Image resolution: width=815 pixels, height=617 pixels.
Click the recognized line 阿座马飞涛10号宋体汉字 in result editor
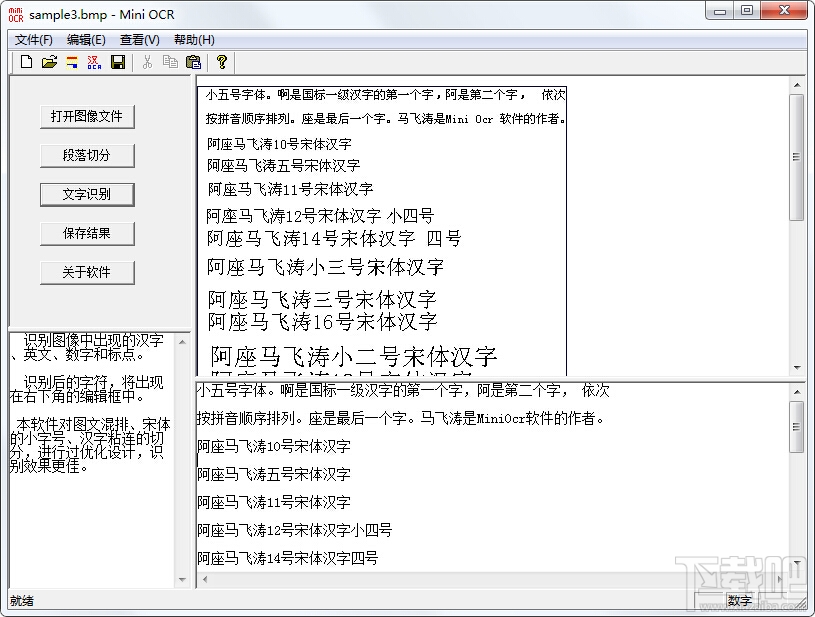[x=274, y=447]
